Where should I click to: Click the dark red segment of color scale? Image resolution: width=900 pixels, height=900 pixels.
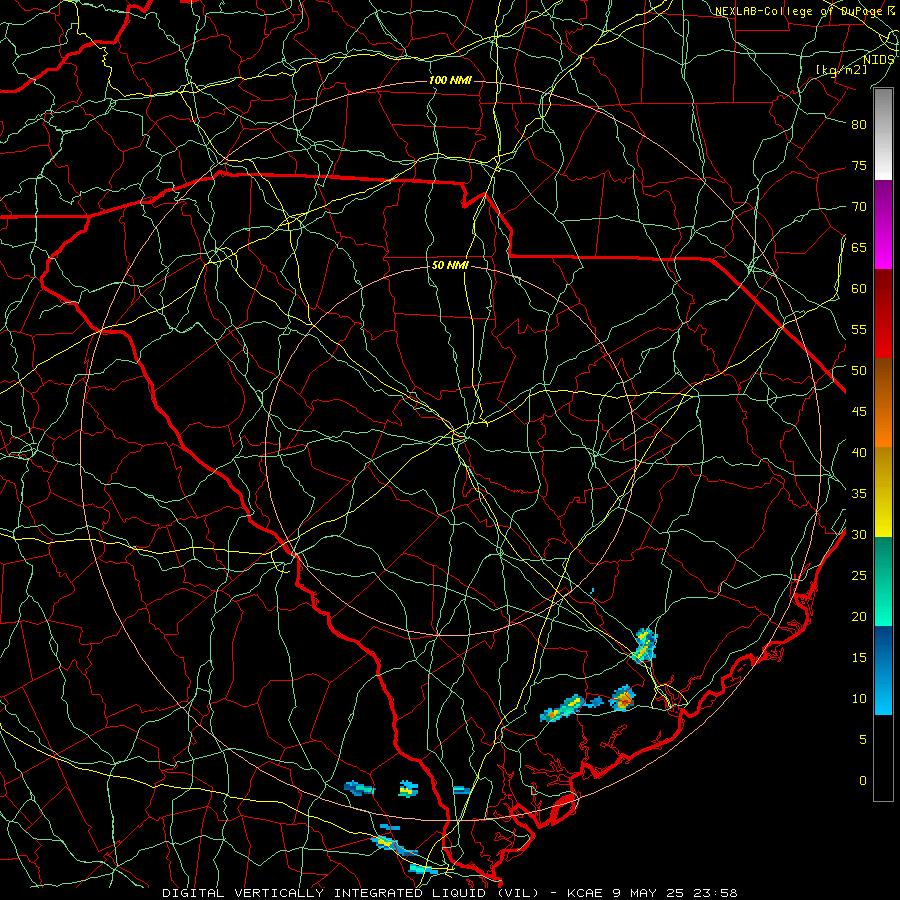tap(883, 314)
